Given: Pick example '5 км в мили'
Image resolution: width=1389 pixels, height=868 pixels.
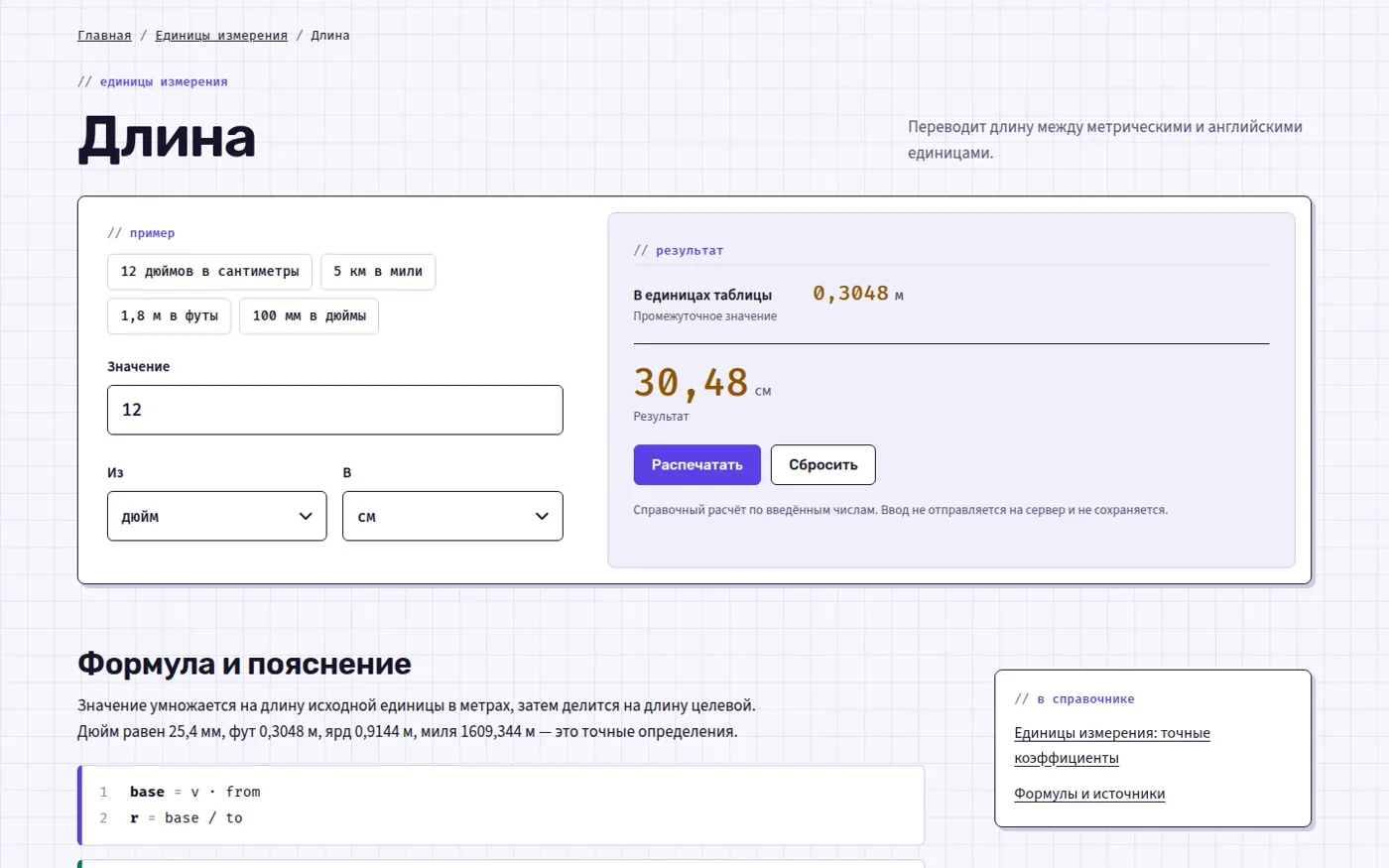Looking at the screenshot, I should tap(378, 272).
